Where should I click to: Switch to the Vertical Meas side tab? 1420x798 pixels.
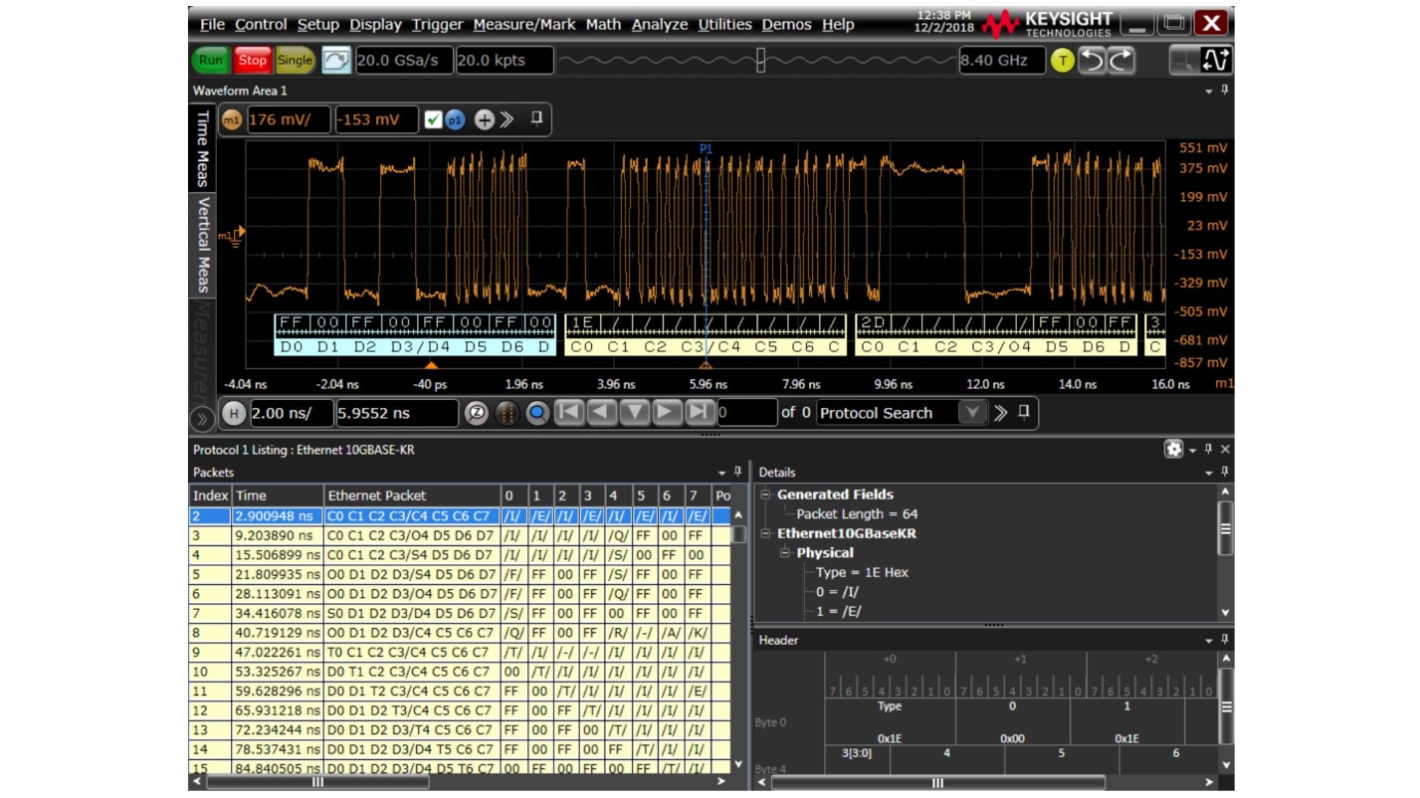click(203, 243)
